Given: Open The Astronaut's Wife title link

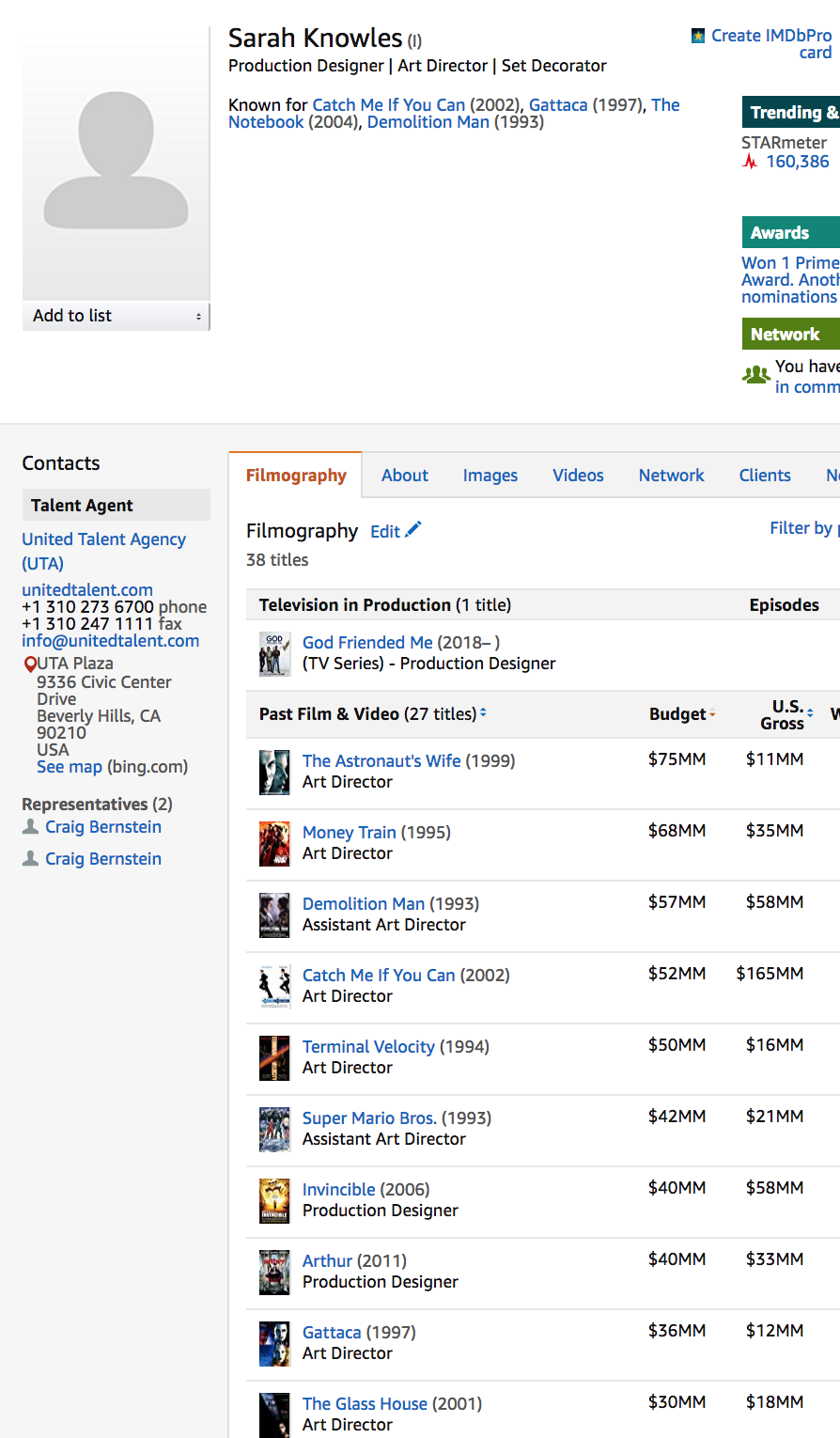Looking at the screenshot, I should 381,761.
